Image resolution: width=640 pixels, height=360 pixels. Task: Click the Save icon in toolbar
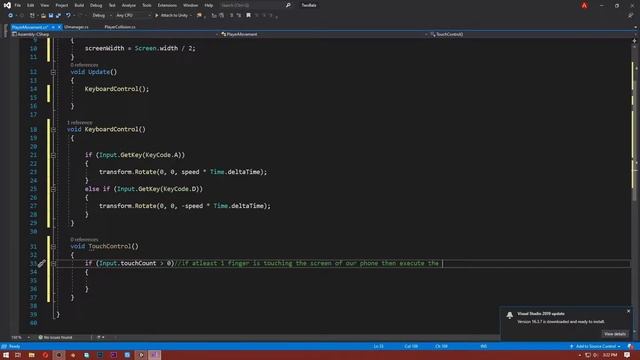click(51, 16)
